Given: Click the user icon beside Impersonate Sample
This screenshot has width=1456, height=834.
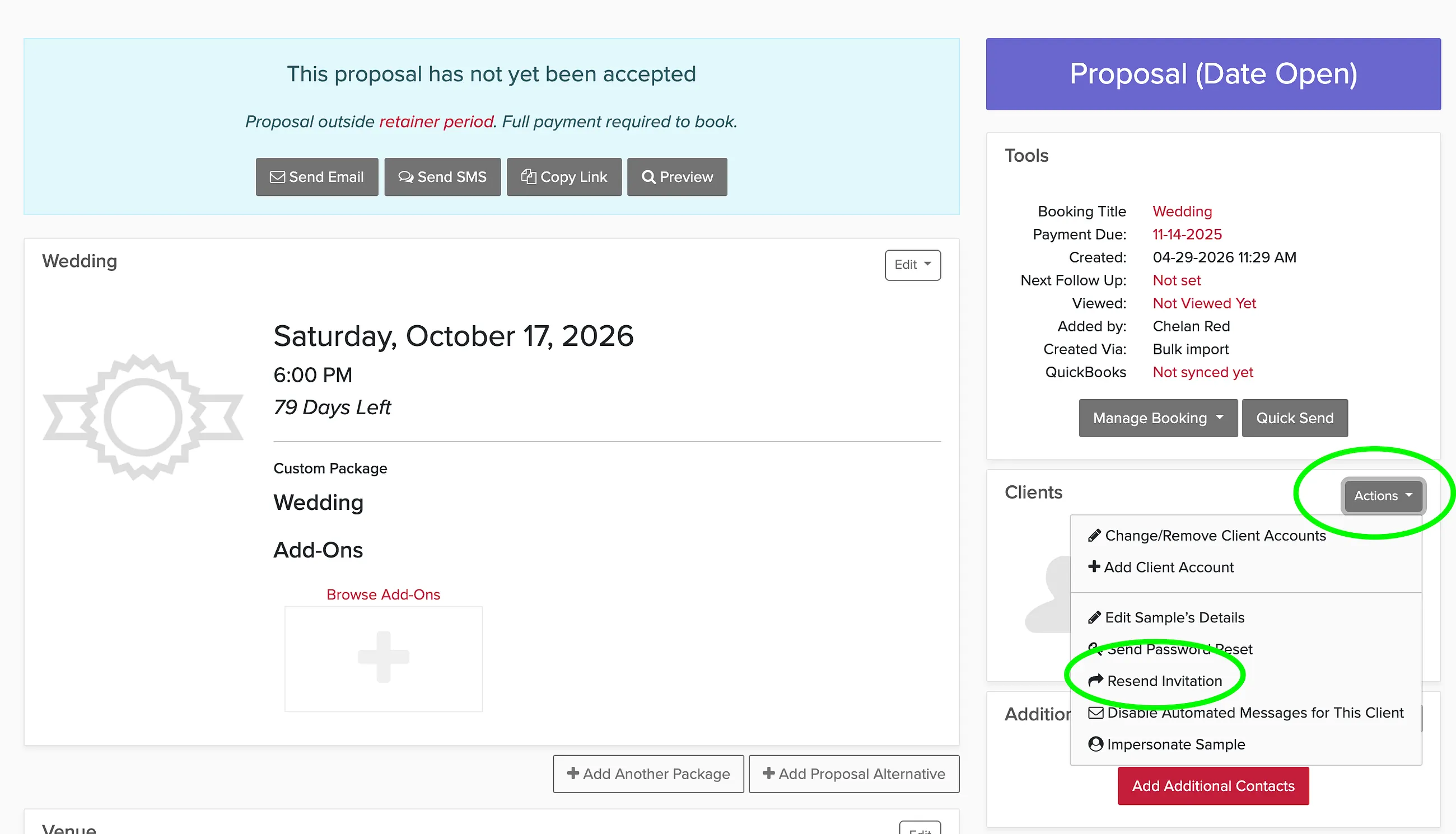Looking at the screenshot, I should (x=1095, y=744).
